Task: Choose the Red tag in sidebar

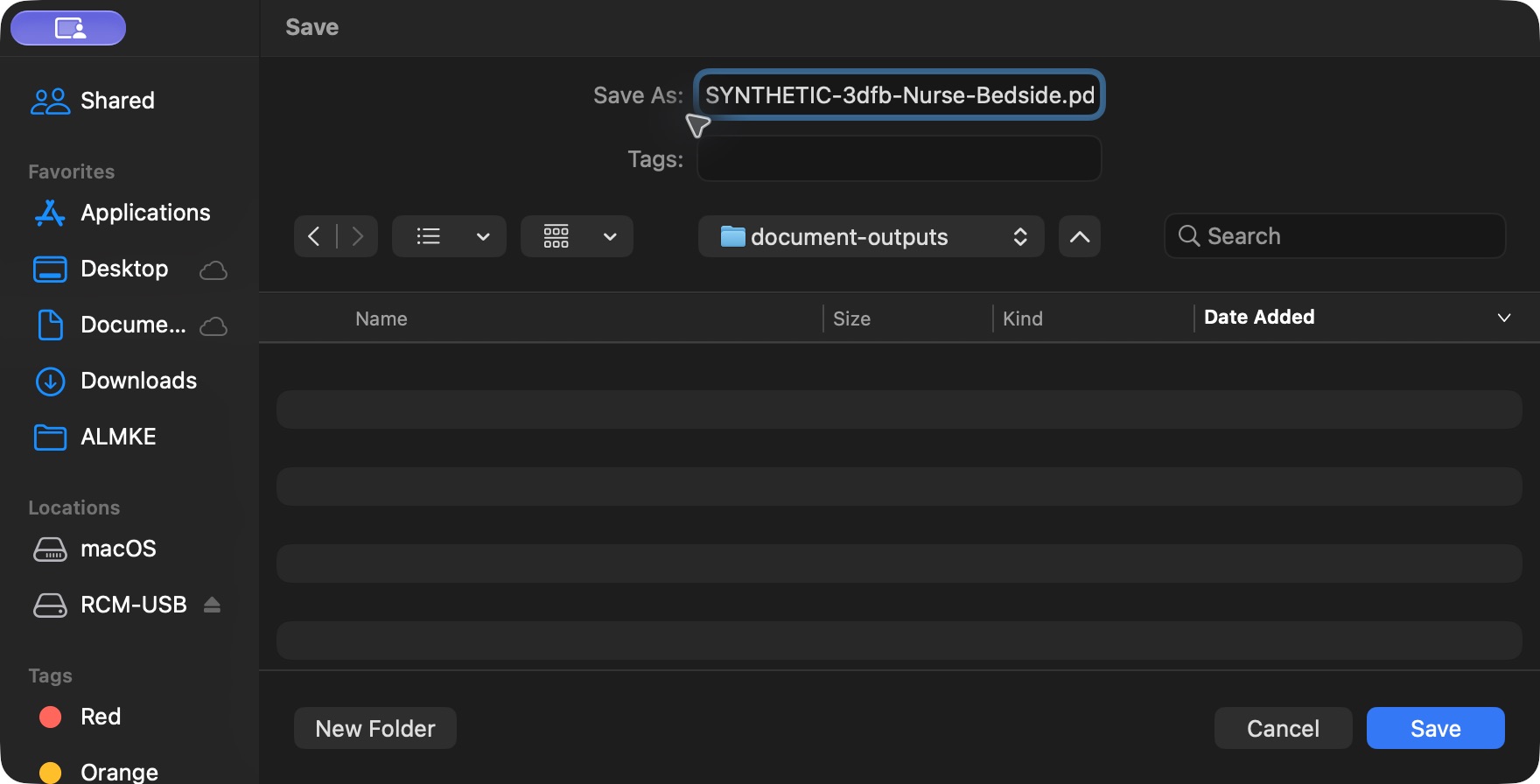Action: (80, 717)
